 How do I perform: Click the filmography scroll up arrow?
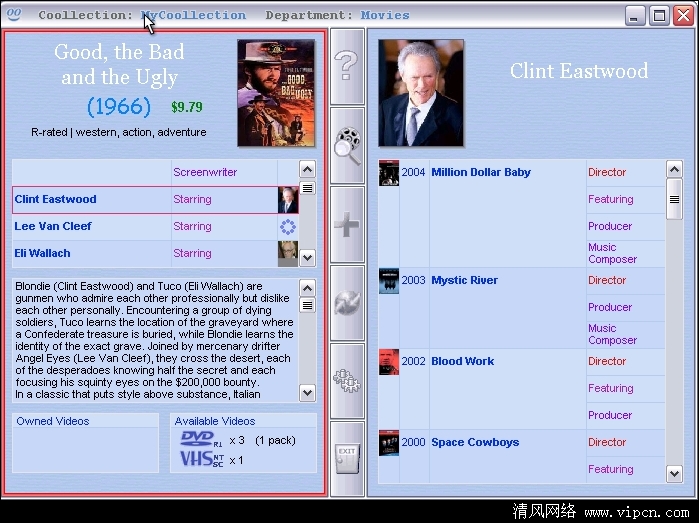[x=674, y=169]
